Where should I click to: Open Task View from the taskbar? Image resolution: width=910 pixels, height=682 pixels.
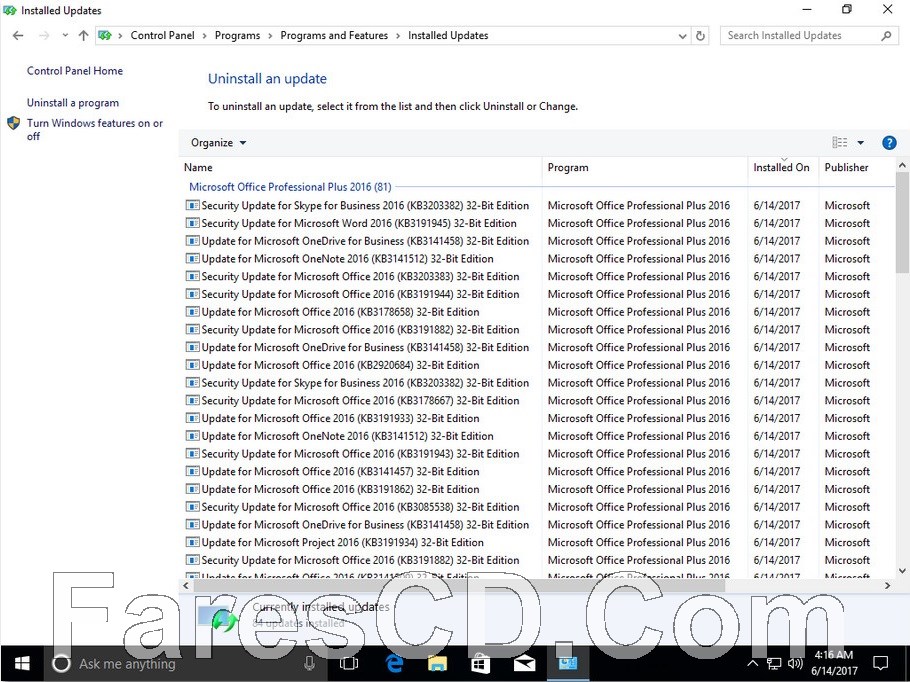(x=349, y=663)
